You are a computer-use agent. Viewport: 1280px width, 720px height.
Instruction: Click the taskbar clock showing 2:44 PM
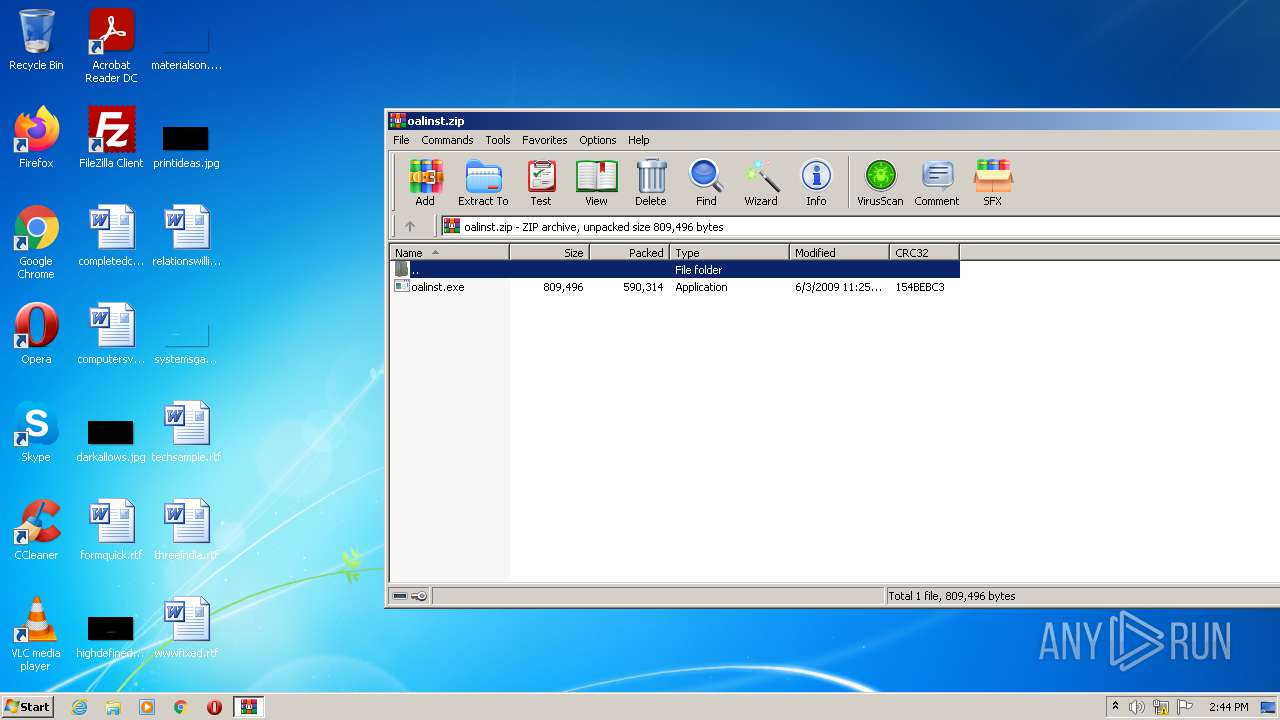(1228, 707)
